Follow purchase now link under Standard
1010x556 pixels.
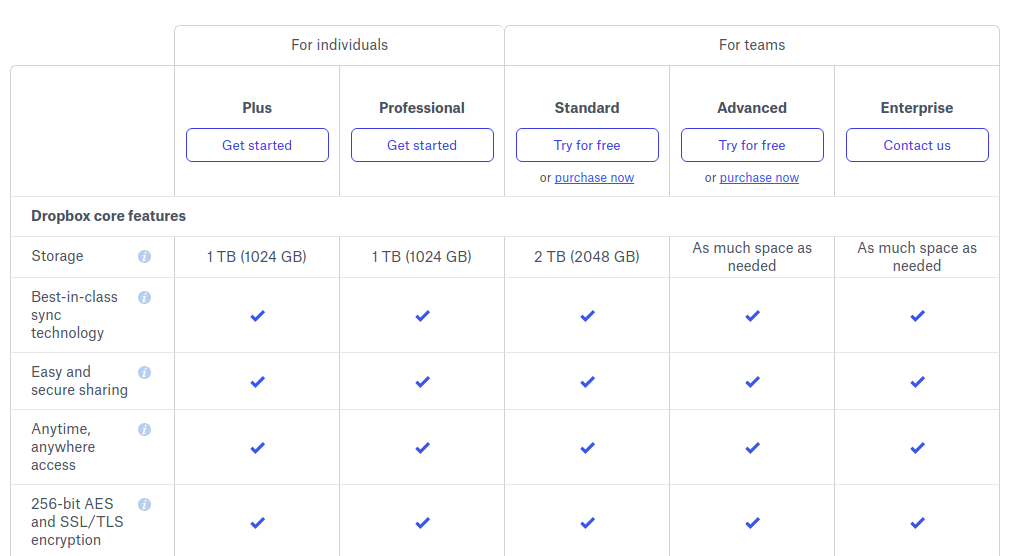click(x=594, y=178)
